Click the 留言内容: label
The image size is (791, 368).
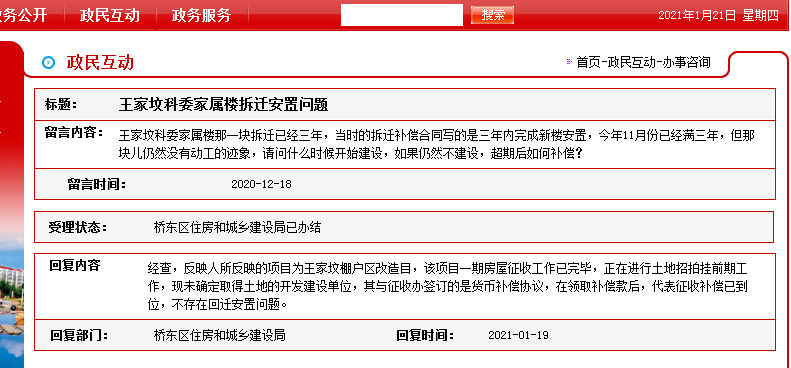point(74,132)
